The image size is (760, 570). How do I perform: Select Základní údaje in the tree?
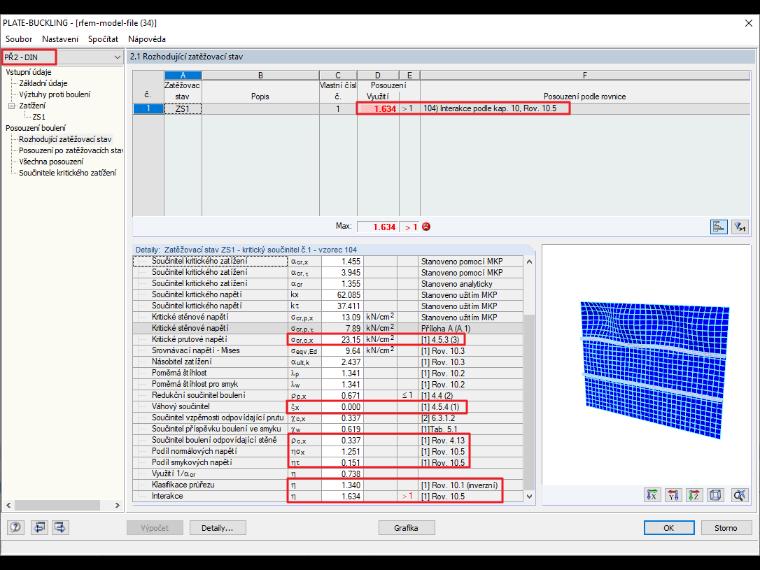click(x=43, y=83)
